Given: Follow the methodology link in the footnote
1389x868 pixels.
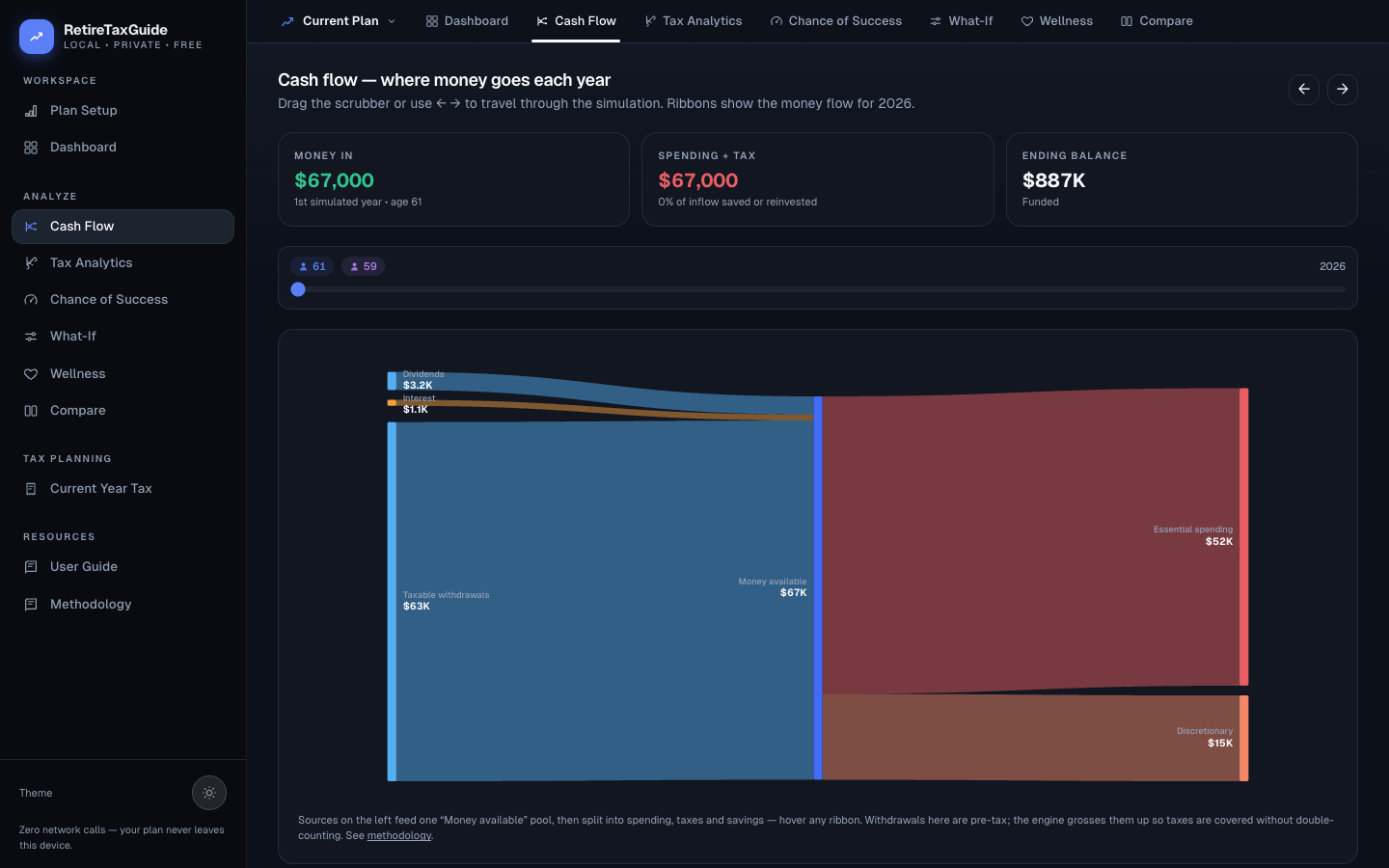Looking at the screenshot, I should coord(399,836).
